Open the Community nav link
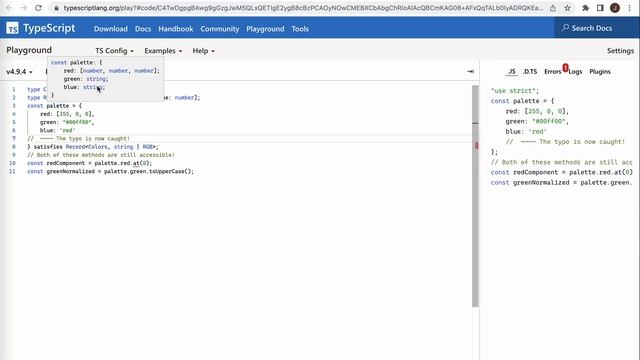The image size is (640, 360). click(x=220, y=29)
